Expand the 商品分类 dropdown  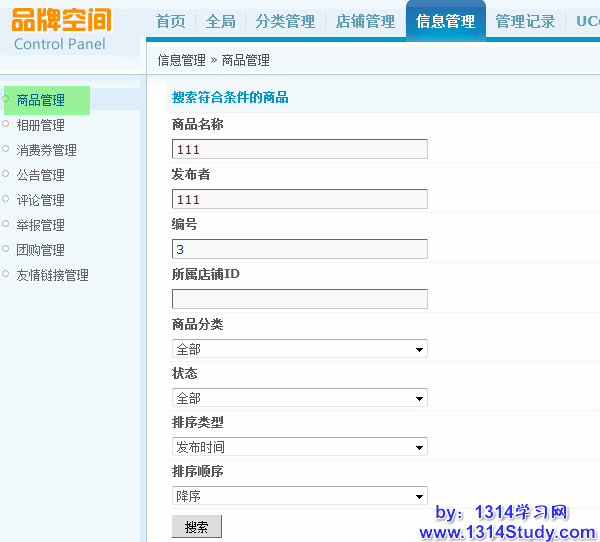[x=299, y=349]
